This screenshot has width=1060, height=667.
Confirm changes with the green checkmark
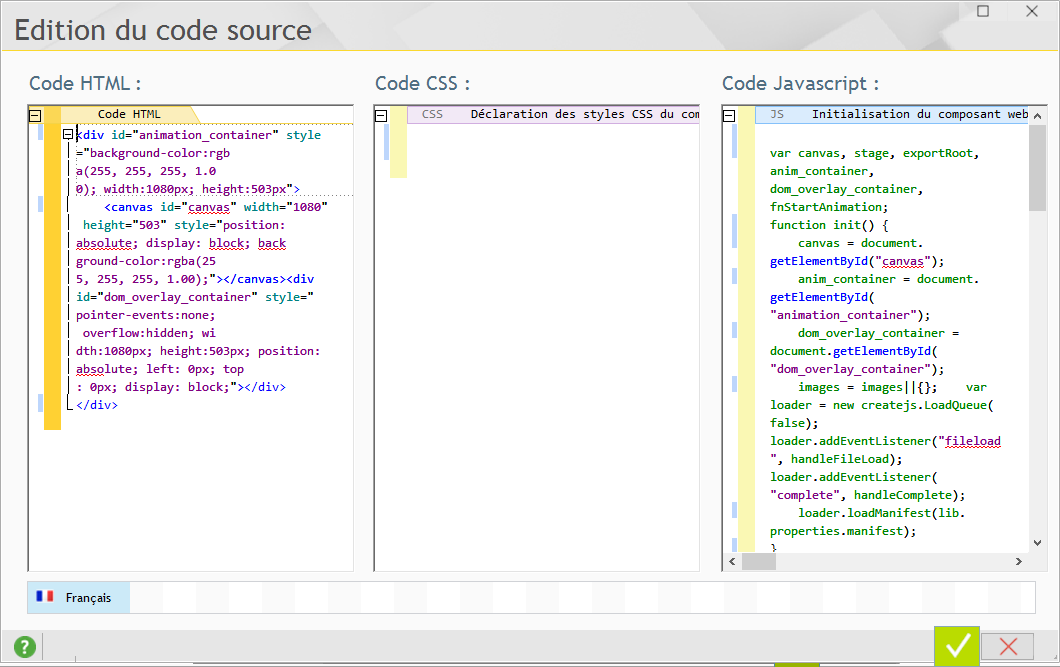pyautogui.click(x=956, y=646)
